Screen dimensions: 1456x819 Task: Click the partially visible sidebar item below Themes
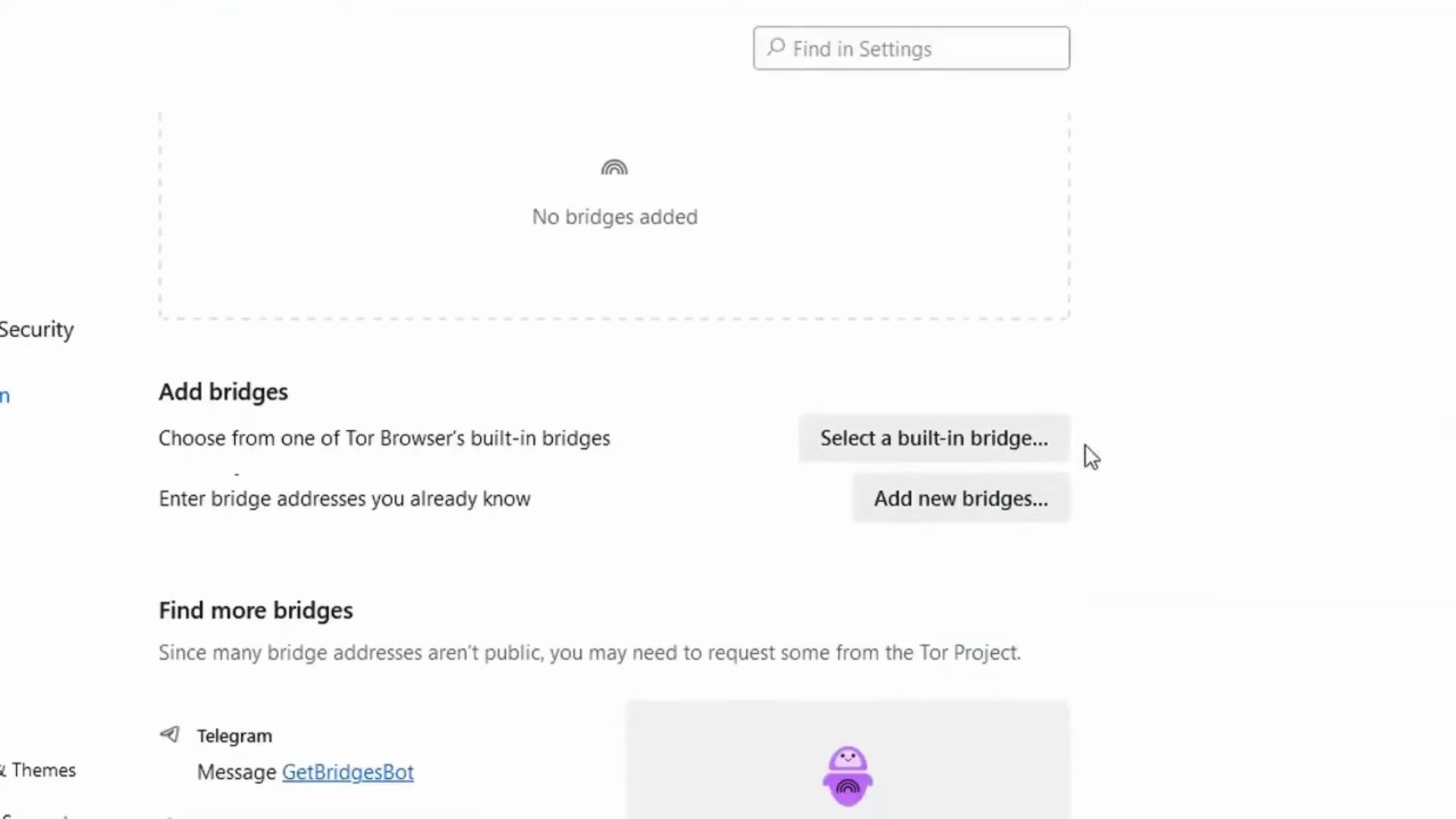34,815
